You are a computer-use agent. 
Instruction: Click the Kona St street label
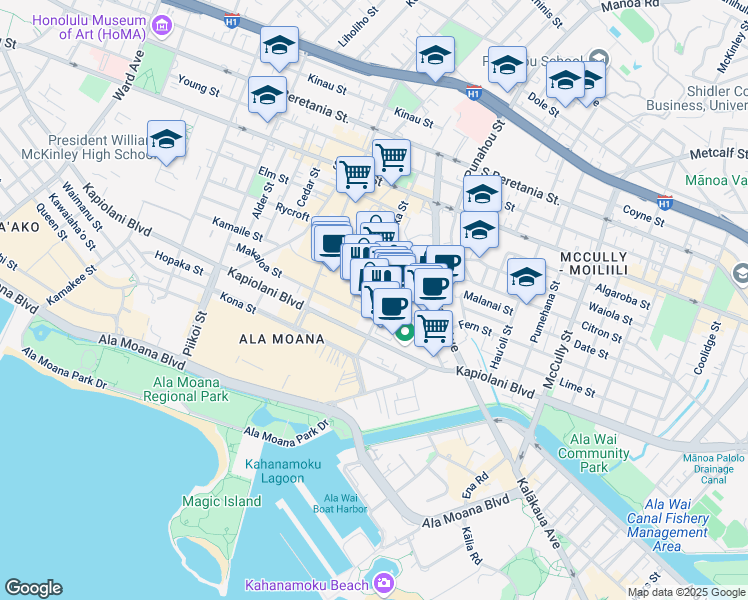click(x=238, y=303)
